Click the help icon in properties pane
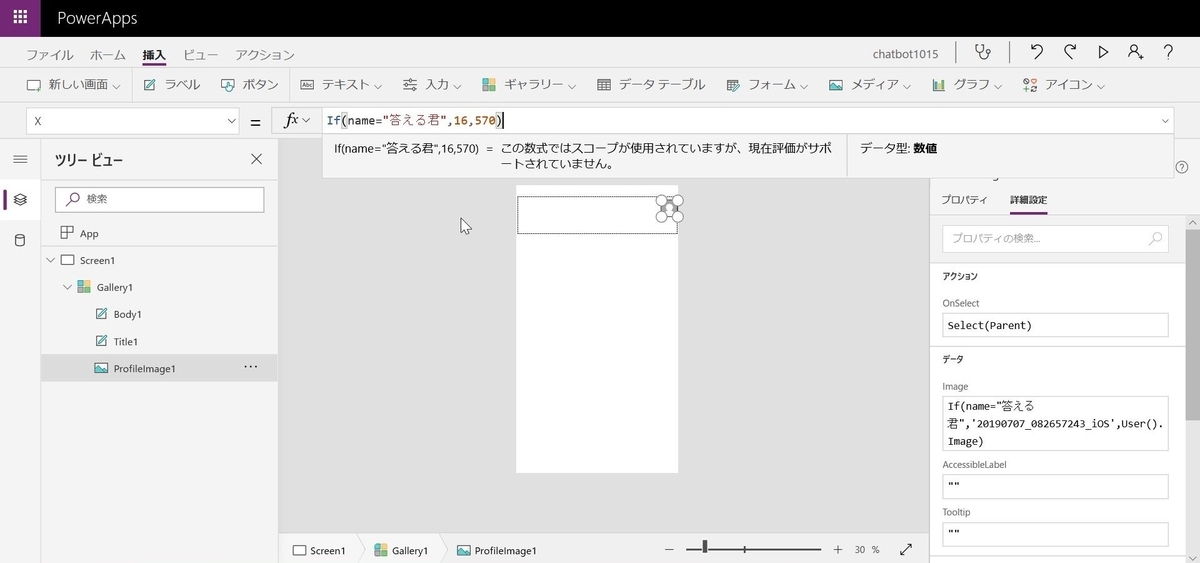1200x563 pixels. pos(1182,167)
